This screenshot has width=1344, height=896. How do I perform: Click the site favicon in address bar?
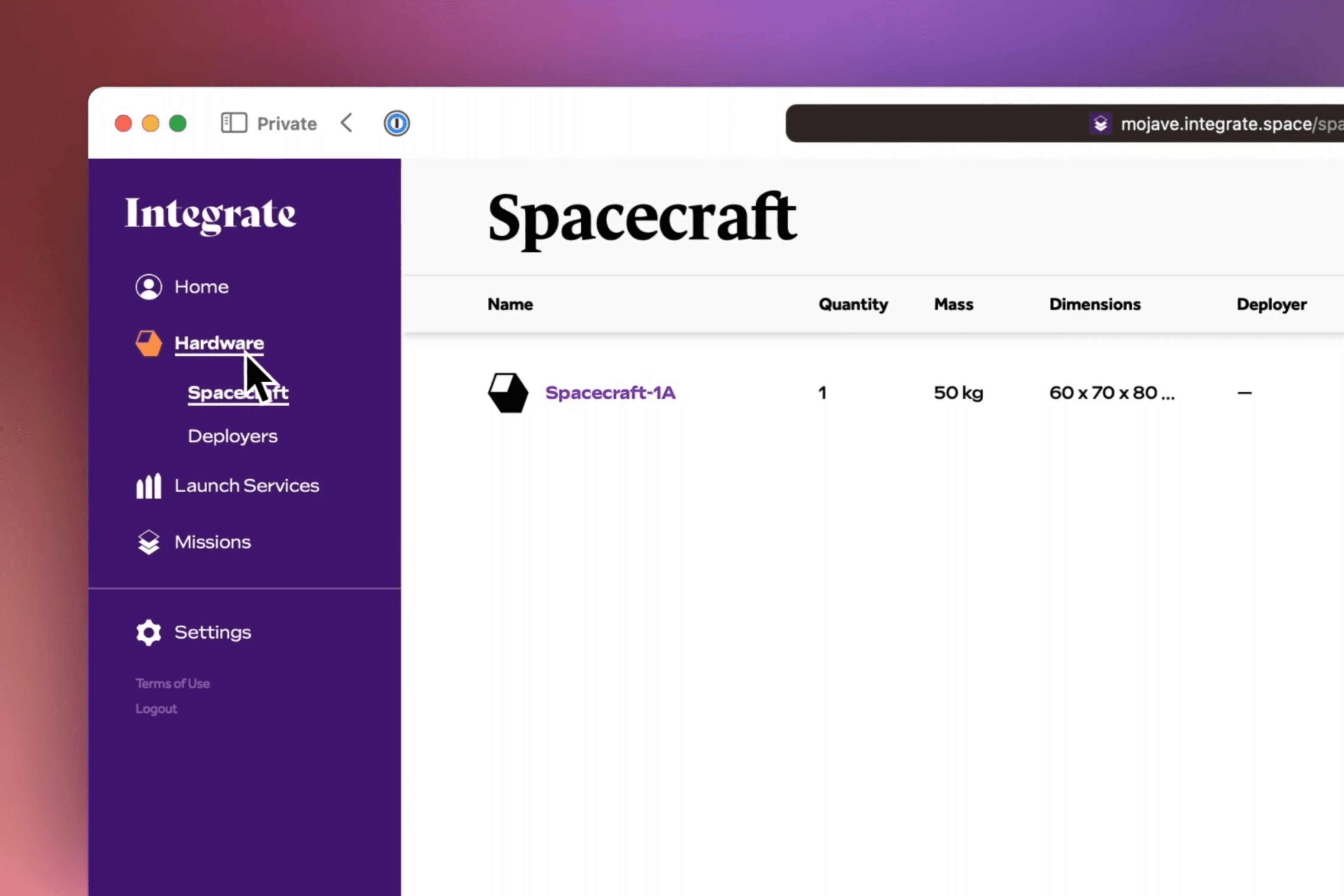click(1100, 124)
